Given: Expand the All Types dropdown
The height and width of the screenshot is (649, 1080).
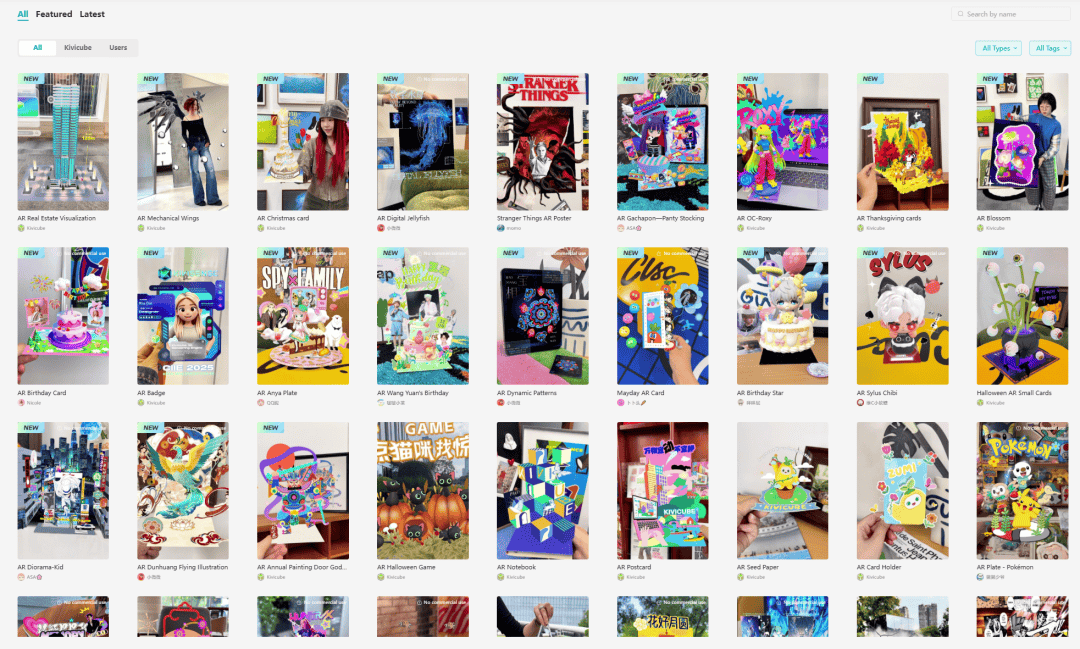Looking at the screenshot, I should [999, 48].
